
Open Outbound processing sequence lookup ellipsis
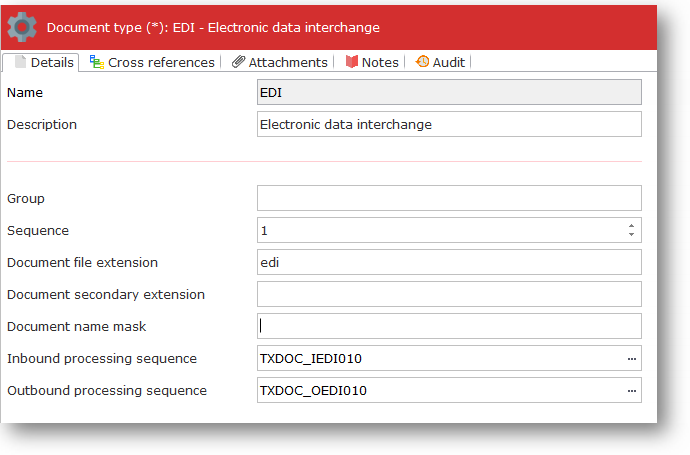click(x=631, y=390)
